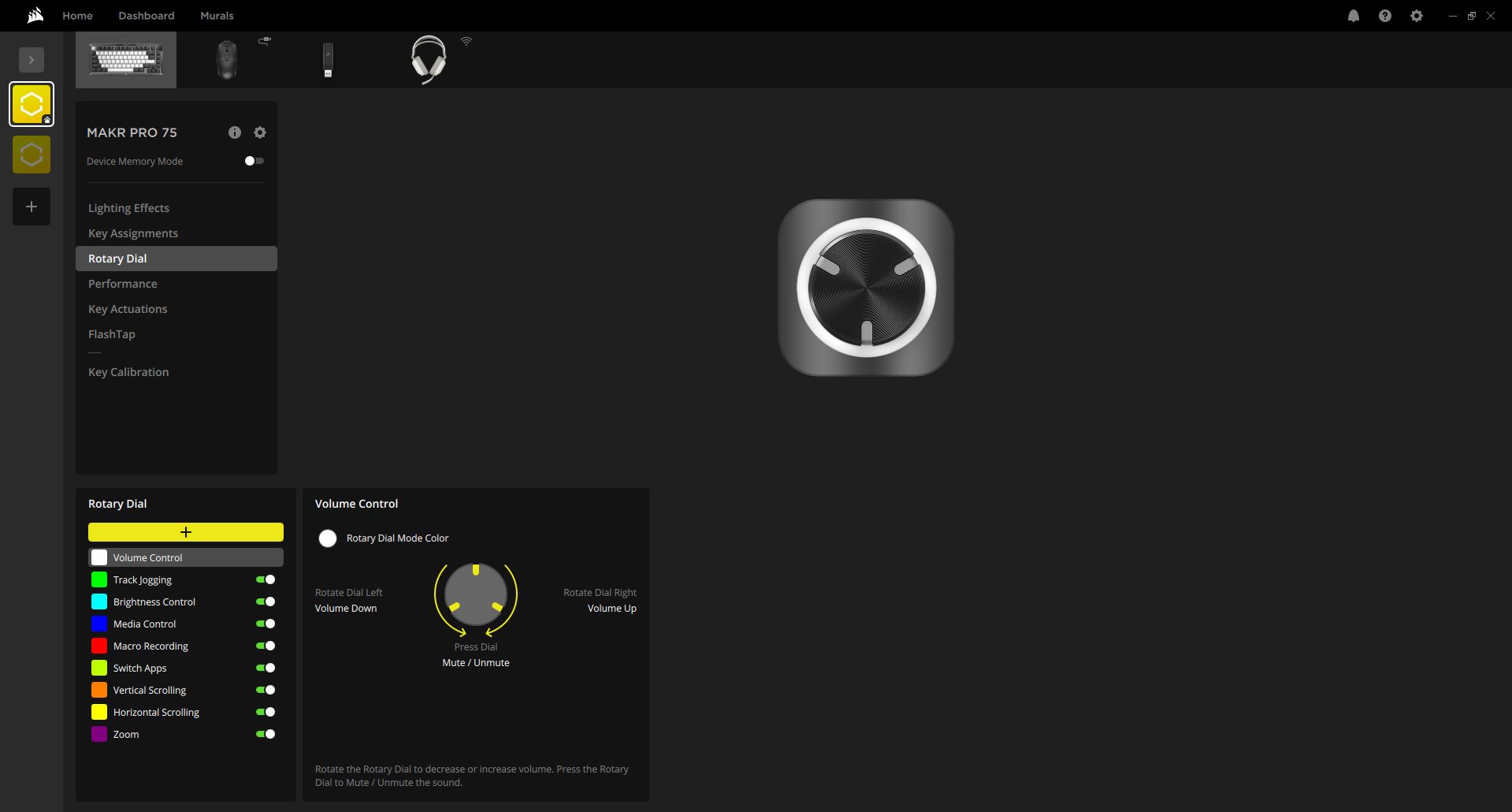
Task: Go to Lighting Effects section
Action: click(128, 208)
